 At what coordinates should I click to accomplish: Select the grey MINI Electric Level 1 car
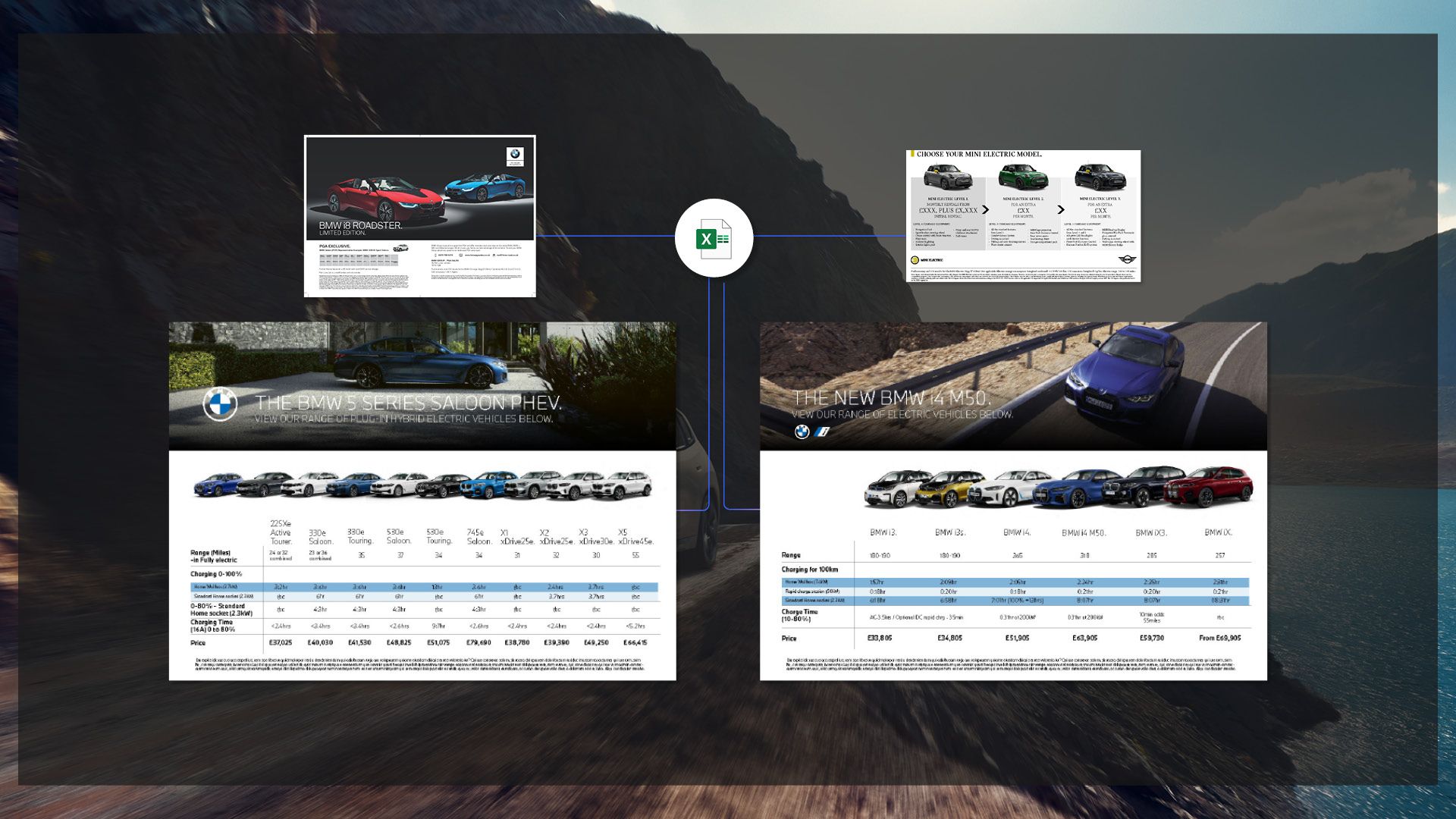pyautogui.click(x=947, y=177)
